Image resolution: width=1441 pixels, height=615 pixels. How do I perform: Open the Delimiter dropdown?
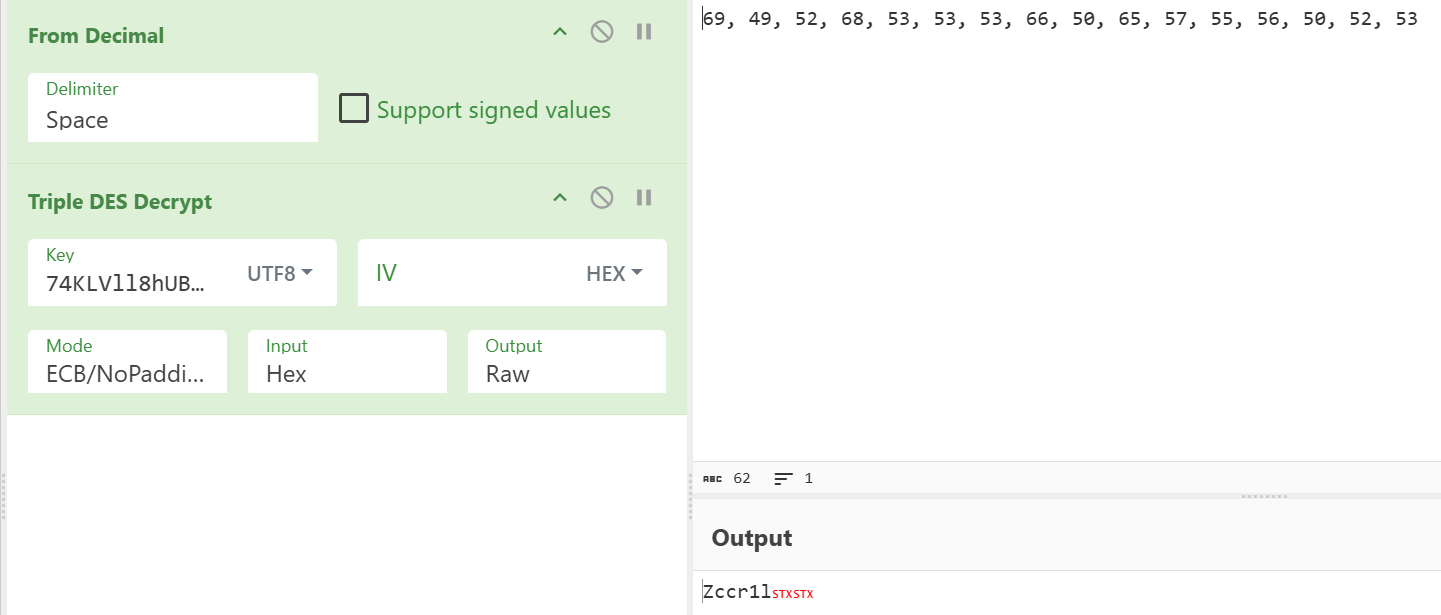(x=172, y=108)
